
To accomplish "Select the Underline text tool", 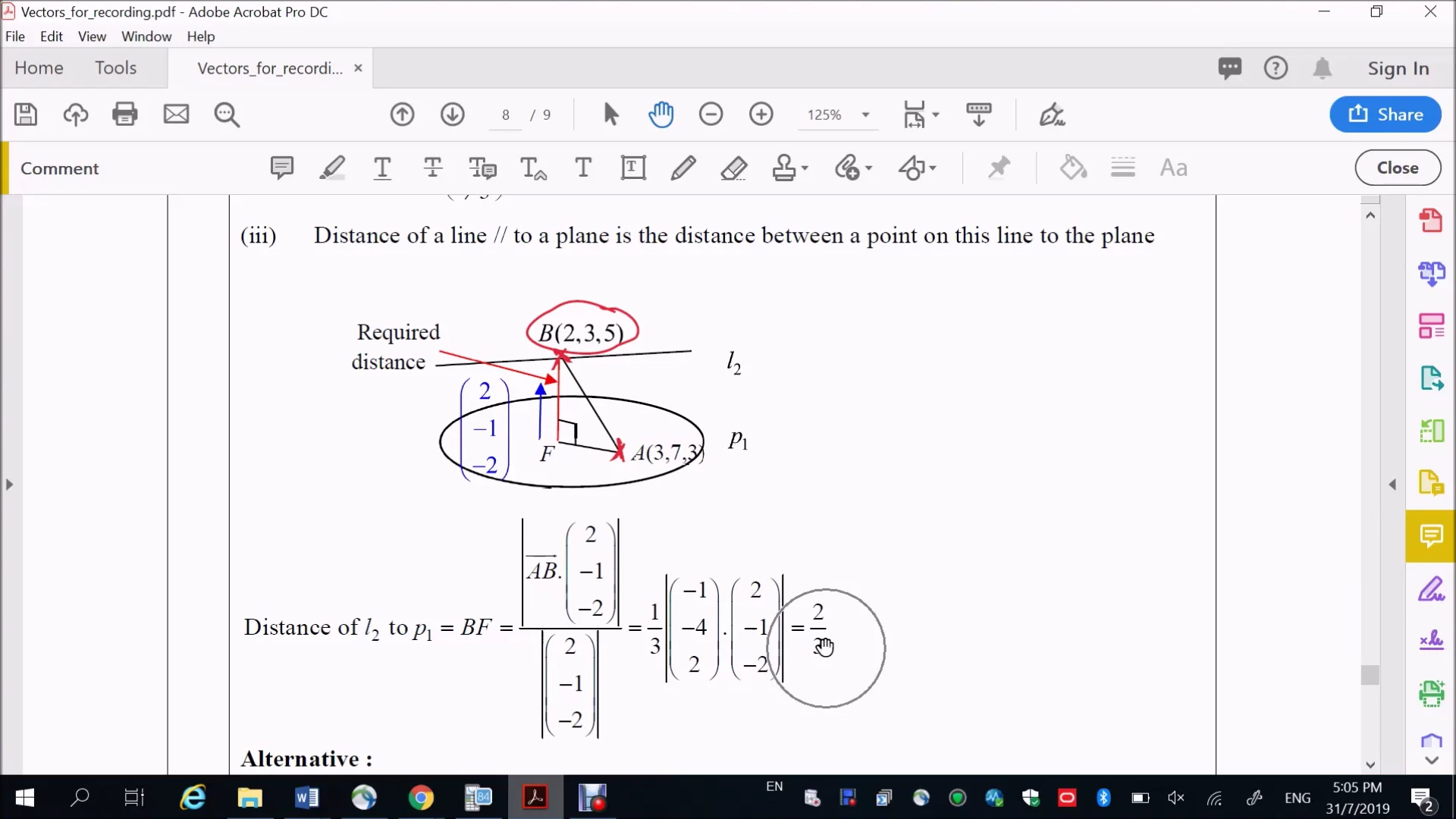I will coord(383,168).
